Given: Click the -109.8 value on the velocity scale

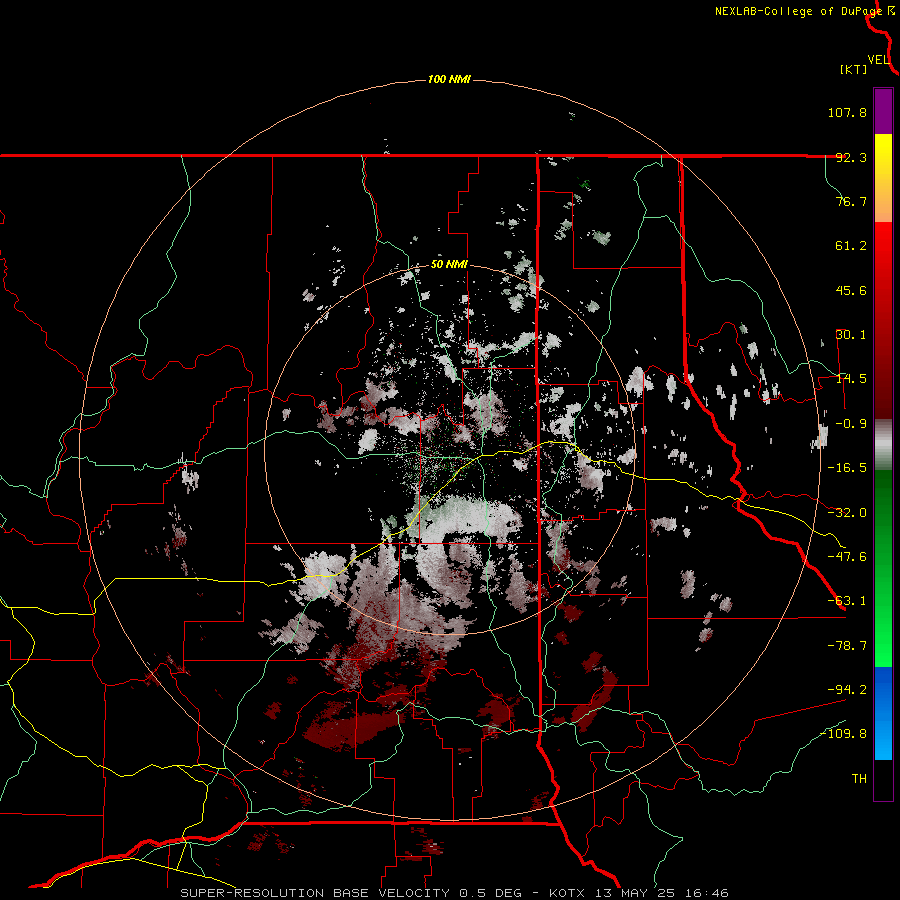Looking at the screenshot, I should [x=843, y=734].
